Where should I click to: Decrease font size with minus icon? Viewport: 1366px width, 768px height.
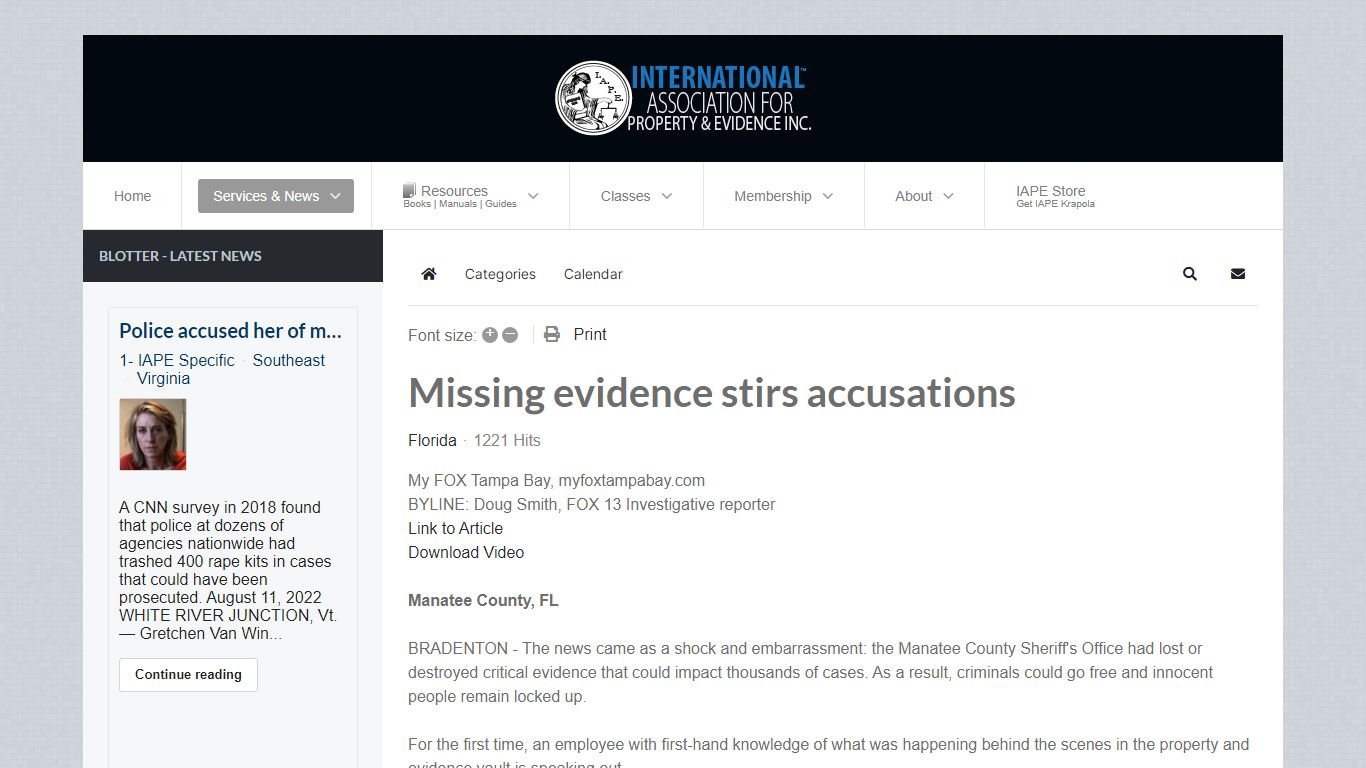510,335
